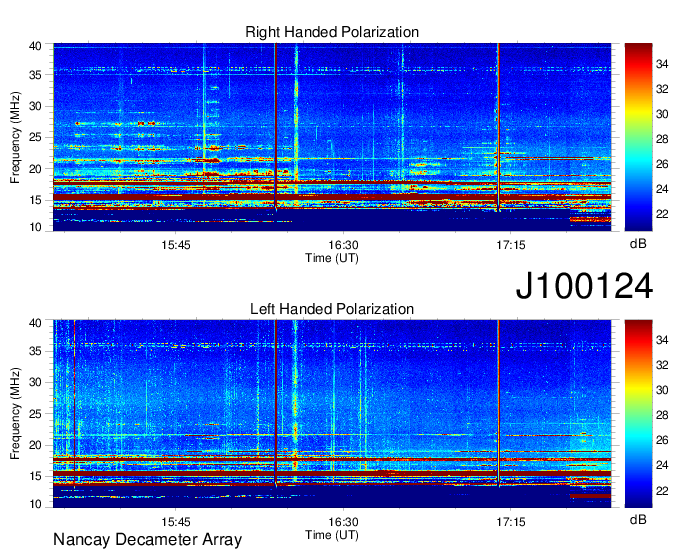Click the 10 MHz tick on Right Handed plot
680x552 pixels.
(35, 227)
